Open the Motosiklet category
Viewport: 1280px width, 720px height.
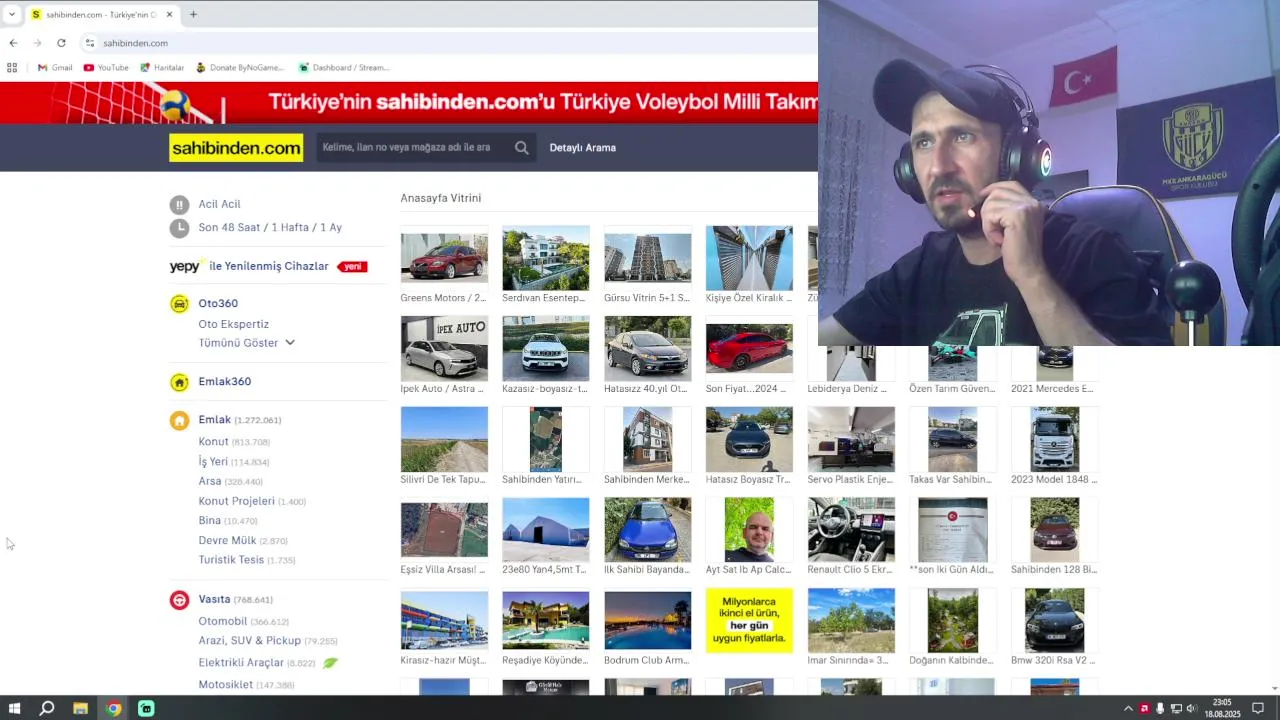(x=225, y=685)
